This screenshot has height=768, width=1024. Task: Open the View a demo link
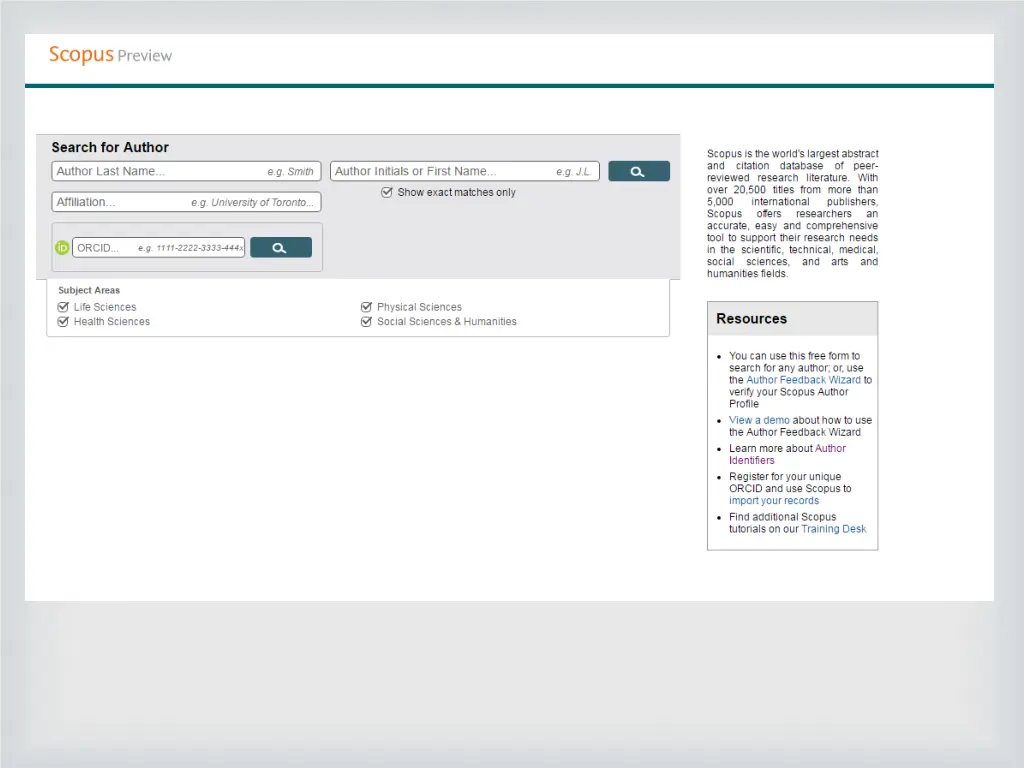click(x=759, y=420)
